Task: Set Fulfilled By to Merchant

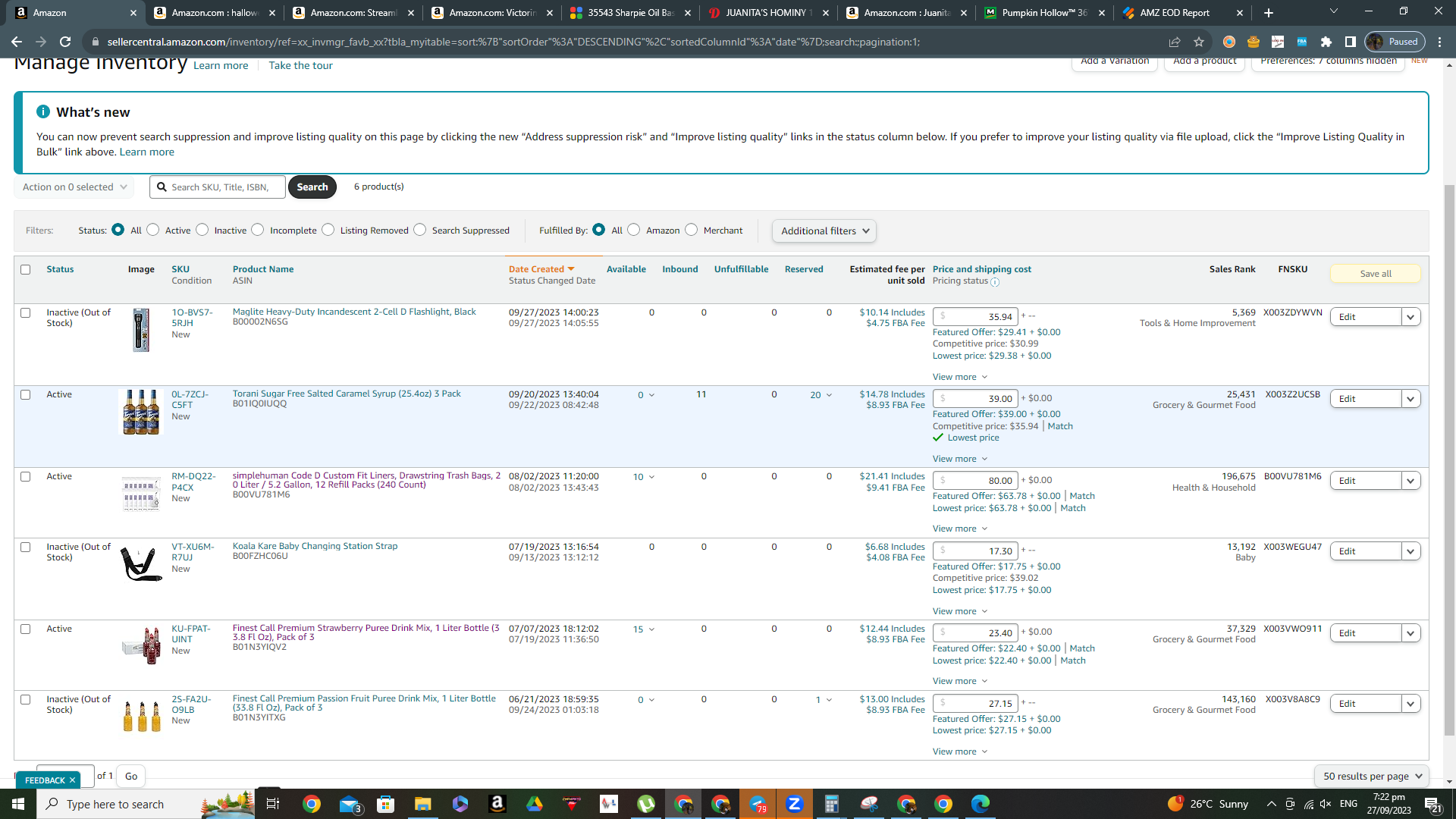Action: (692, 230)
